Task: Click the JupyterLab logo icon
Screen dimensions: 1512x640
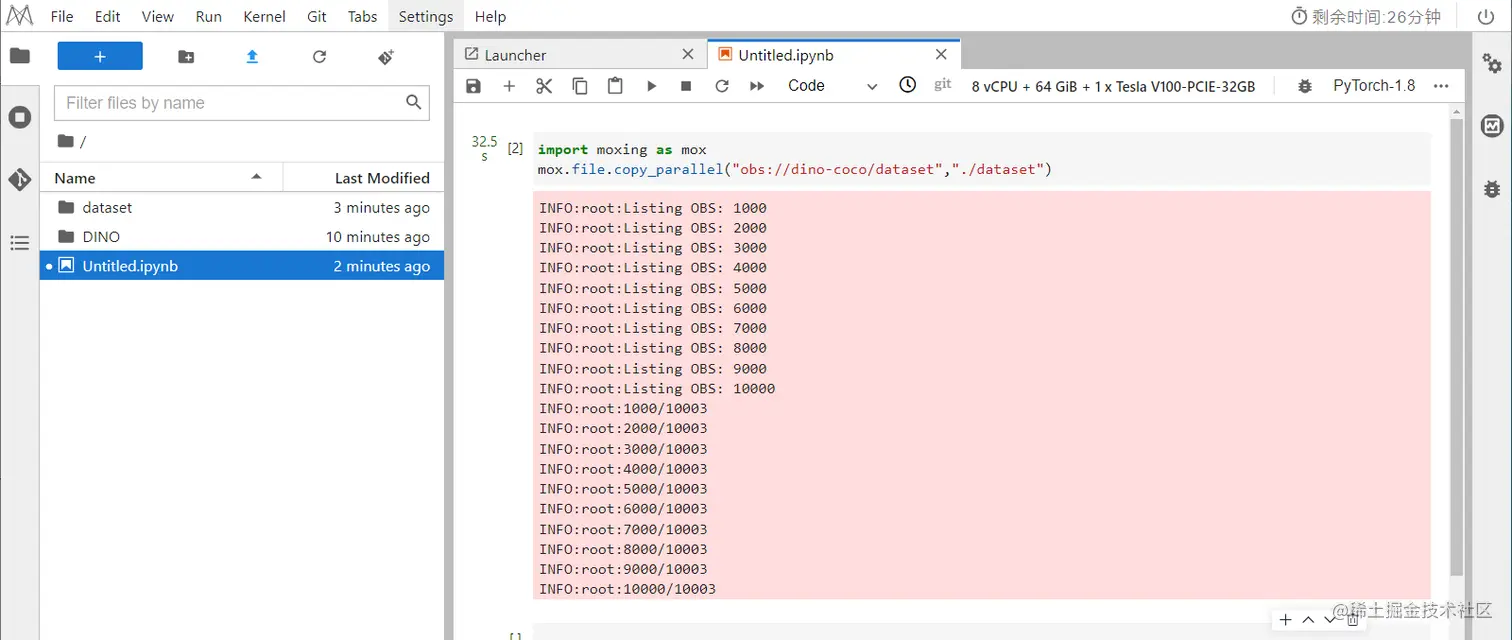Action: coord(19,16)
